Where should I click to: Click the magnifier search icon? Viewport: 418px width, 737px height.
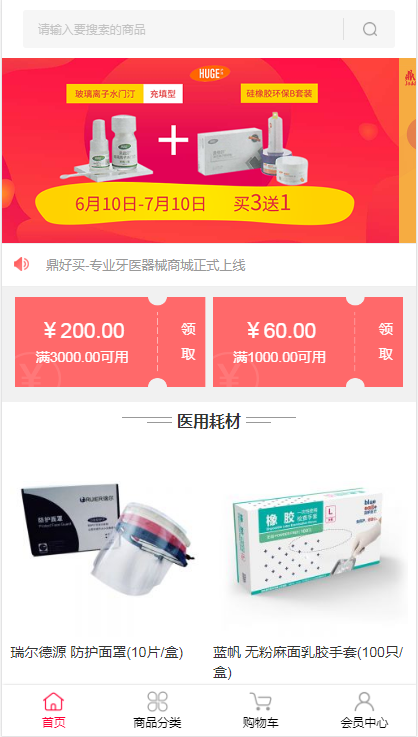[370, 30]
